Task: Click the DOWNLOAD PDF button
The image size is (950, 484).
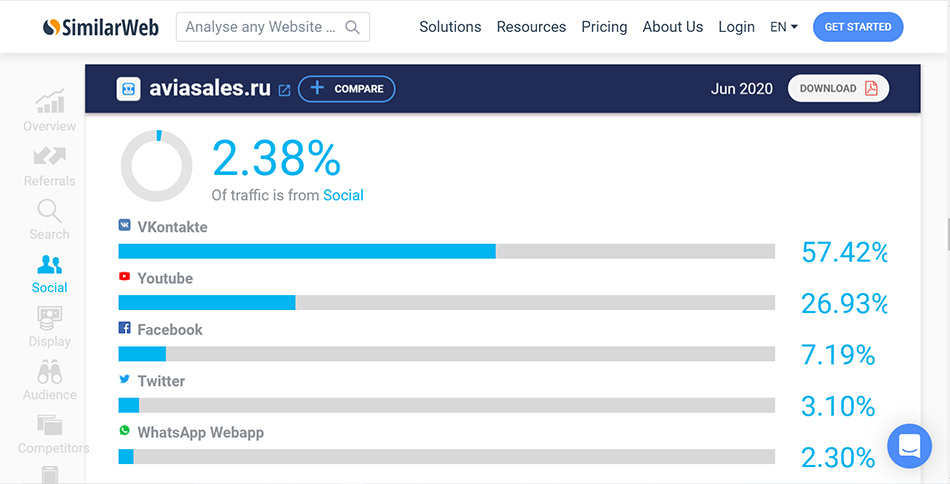Action: (x=839, y=88)
